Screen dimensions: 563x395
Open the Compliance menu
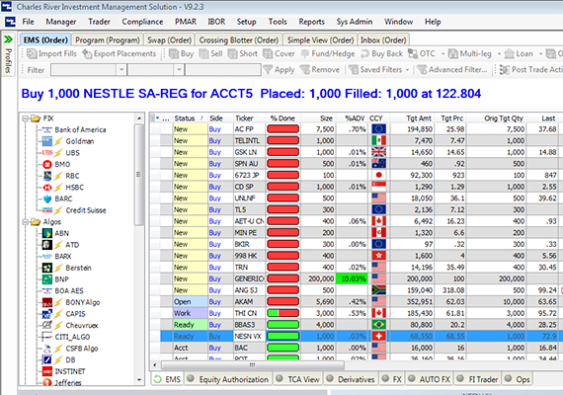(x=142, y=22)
